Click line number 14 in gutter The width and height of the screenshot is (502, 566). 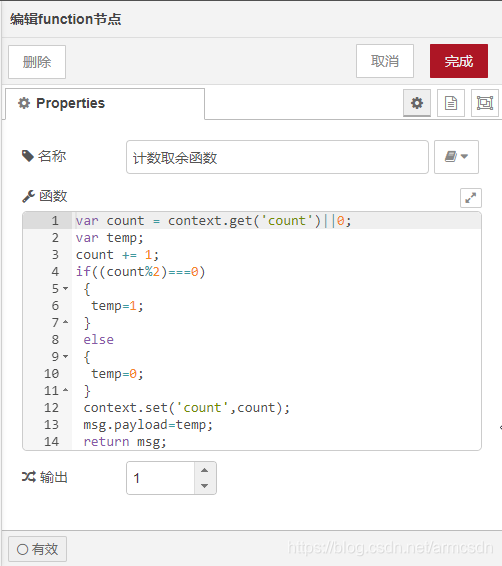coord(51,441)
